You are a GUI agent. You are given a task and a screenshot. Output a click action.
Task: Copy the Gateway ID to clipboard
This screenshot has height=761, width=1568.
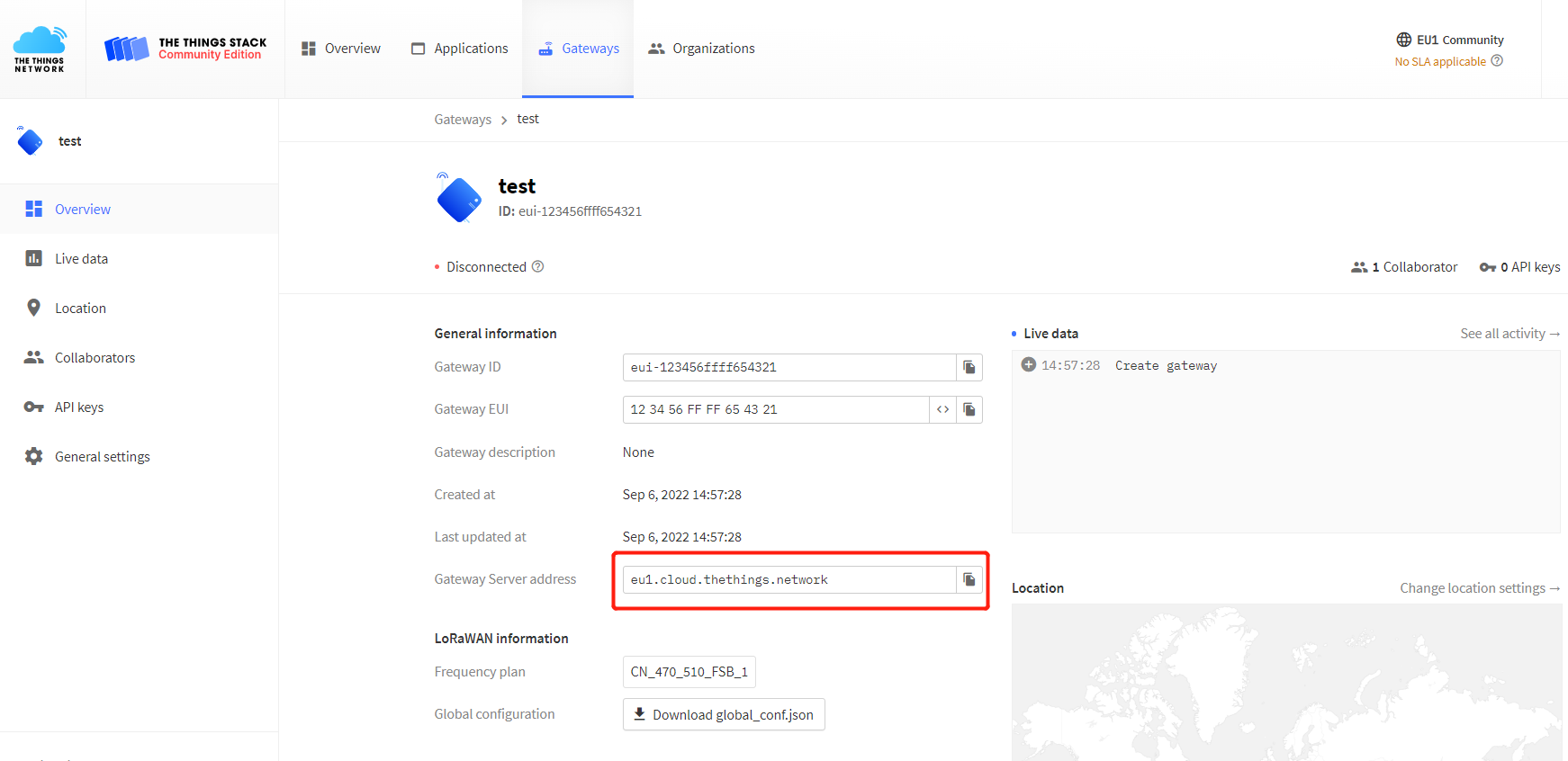[x=969, y=367]
